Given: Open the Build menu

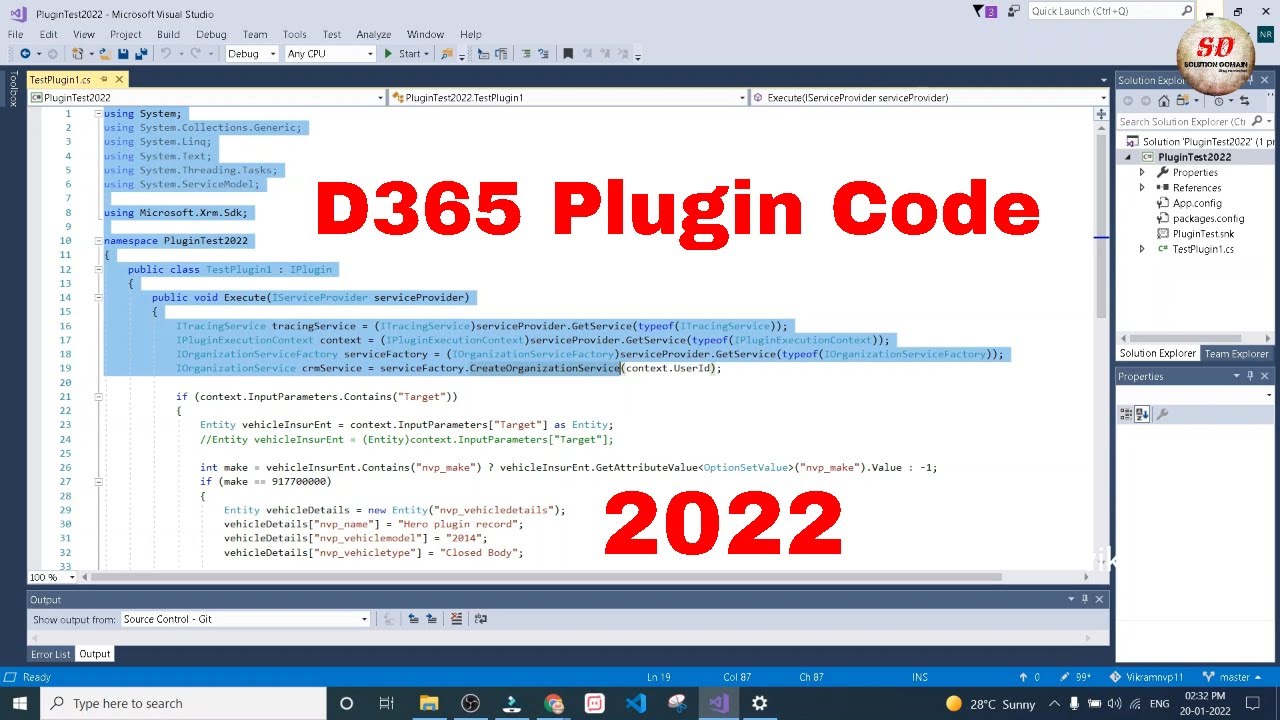Looking at the screenshot, I should click(x=168, y=34).
